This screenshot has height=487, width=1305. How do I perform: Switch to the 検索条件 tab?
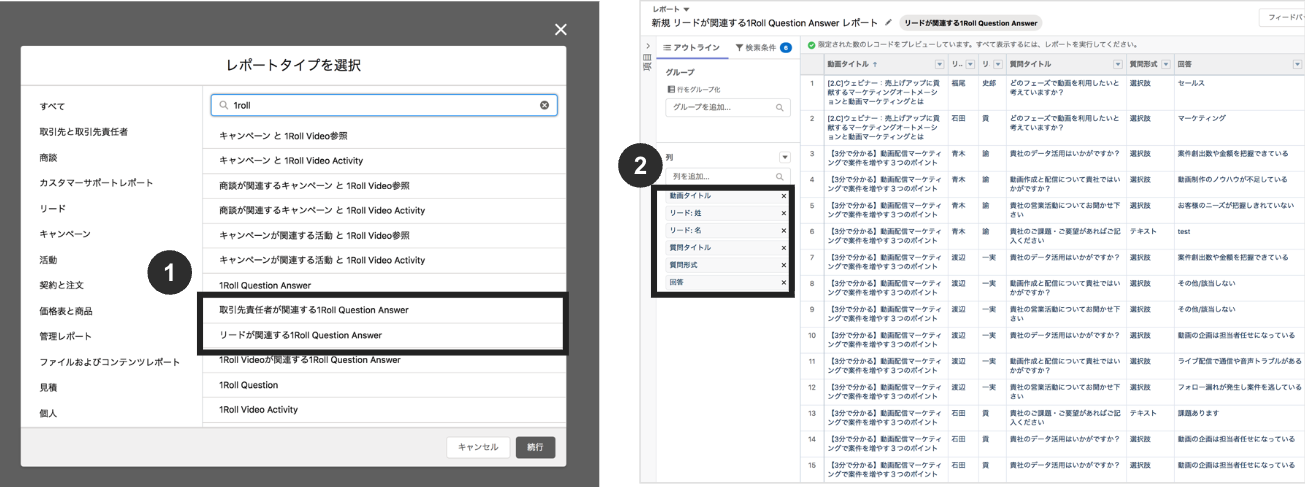[763, 47]
